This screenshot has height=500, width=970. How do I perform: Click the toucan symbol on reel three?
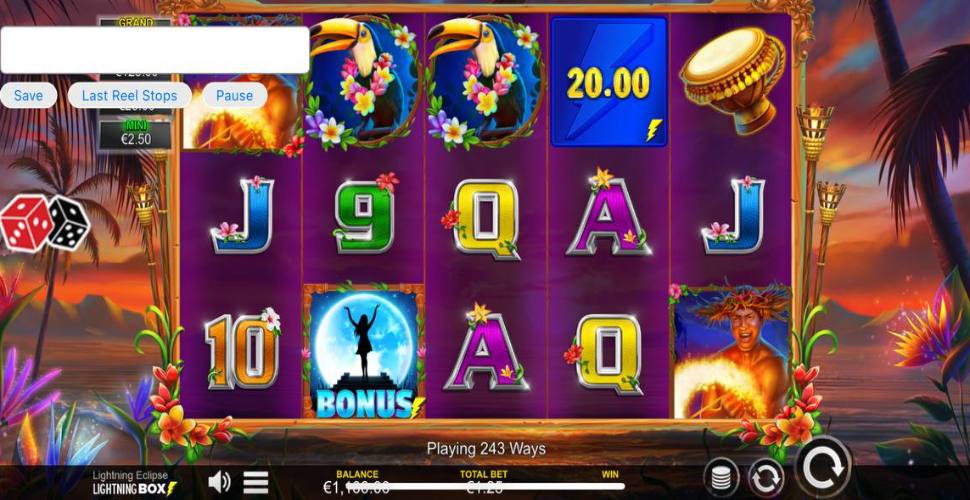pos(486,80)
